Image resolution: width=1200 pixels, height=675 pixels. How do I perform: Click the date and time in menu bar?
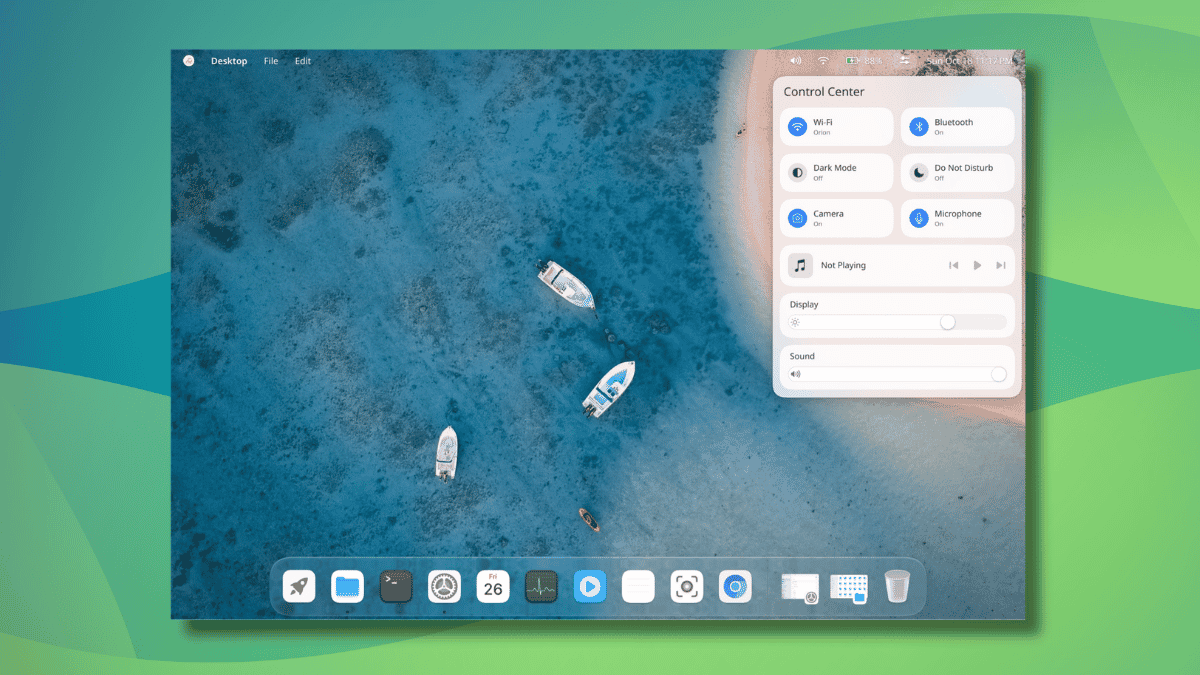(x=969, y=61)
